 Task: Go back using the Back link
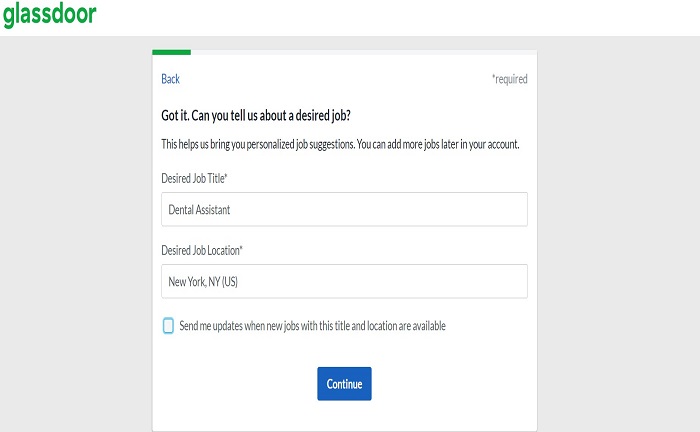[171, 79]
